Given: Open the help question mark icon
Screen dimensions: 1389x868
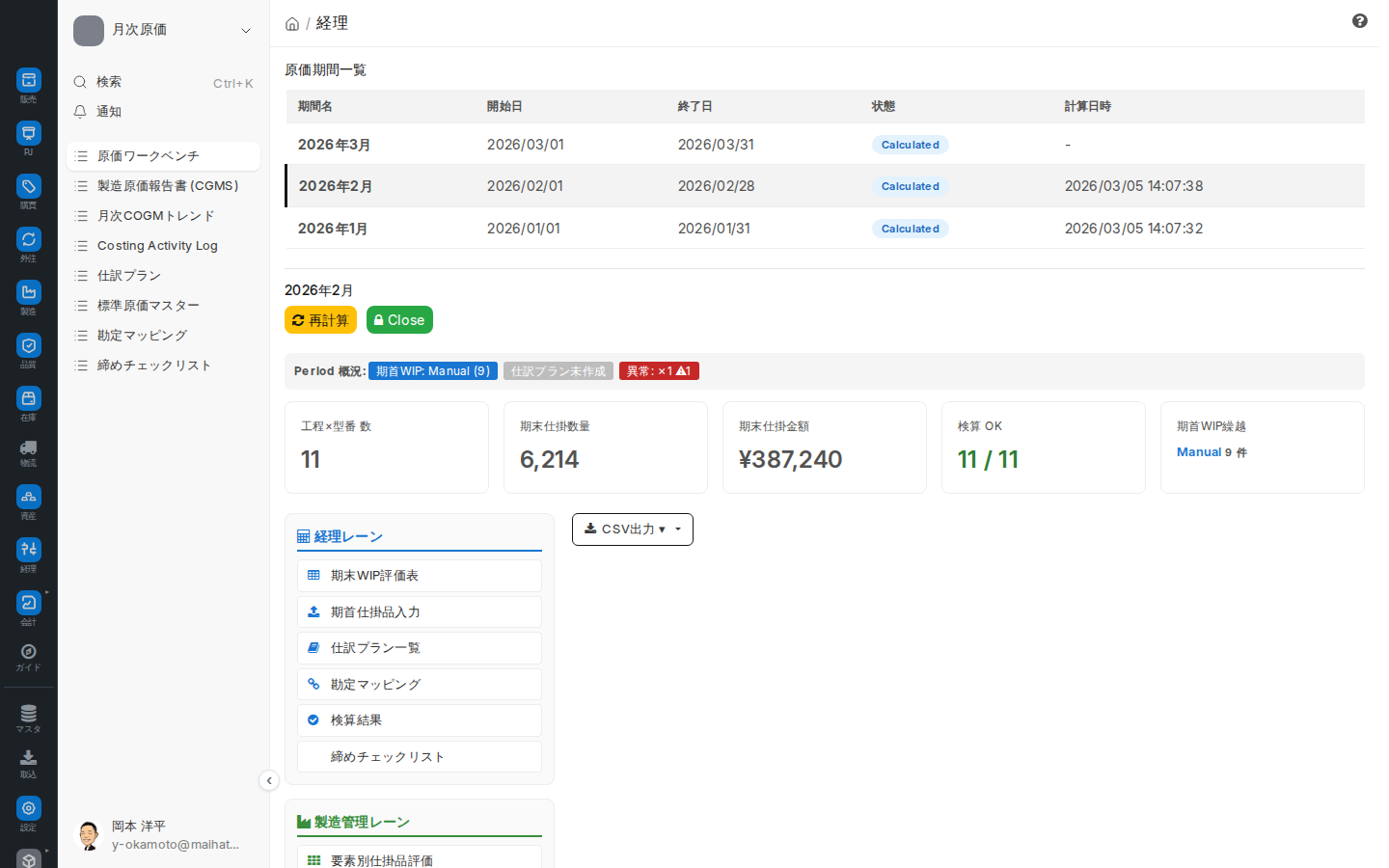Looking at the screenshot, I should pyautogui.click(x=1360, y=21).
